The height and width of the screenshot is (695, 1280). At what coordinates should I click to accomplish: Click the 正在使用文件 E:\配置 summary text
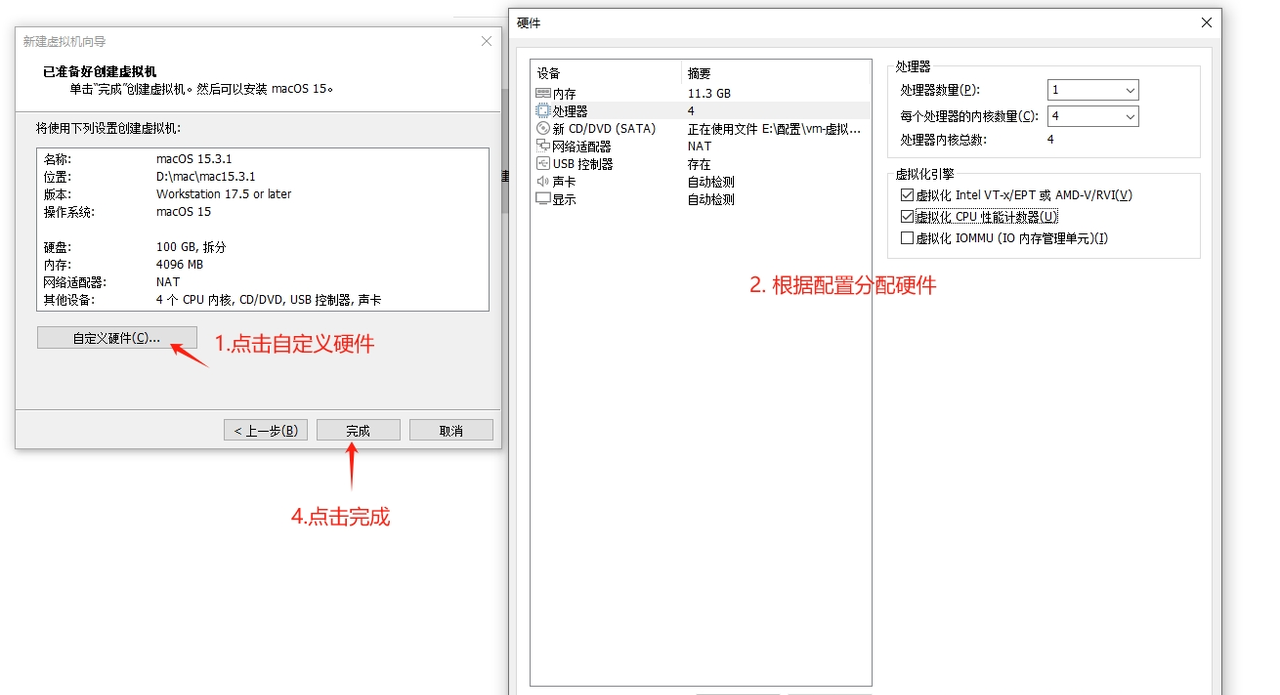point(774,128)
